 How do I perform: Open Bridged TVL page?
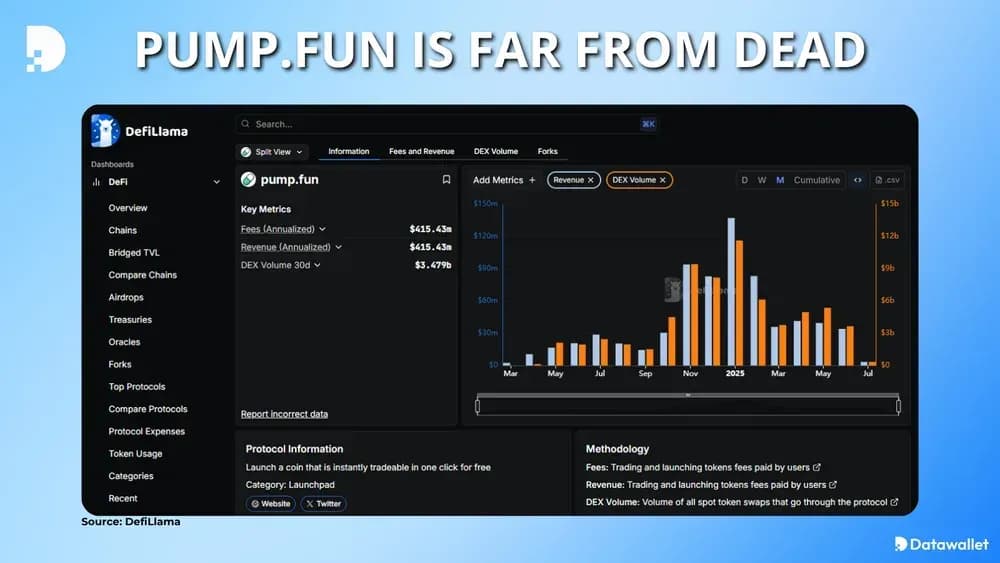coord(134,252)
